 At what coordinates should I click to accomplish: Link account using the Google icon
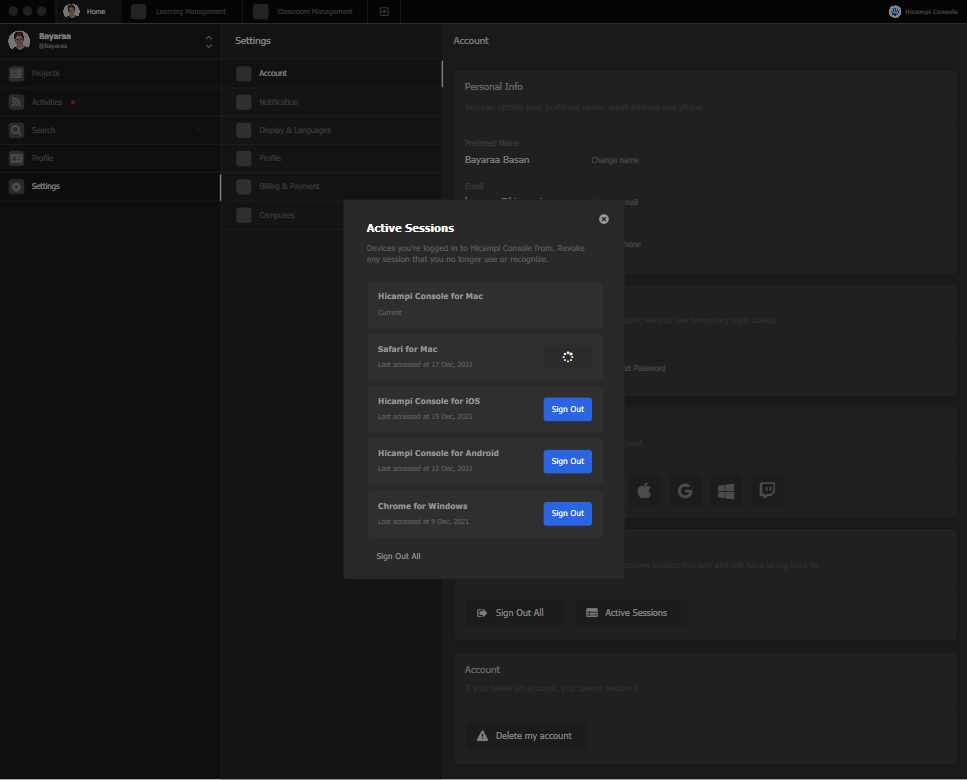(685, 490)
